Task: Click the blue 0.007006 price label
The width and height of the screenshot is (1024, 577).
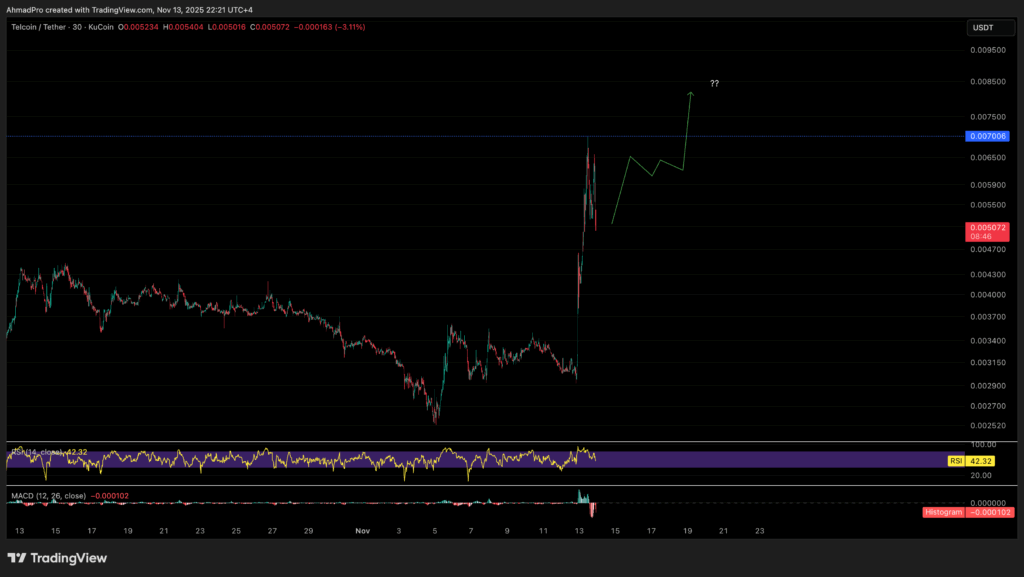Action: point(986,136)
